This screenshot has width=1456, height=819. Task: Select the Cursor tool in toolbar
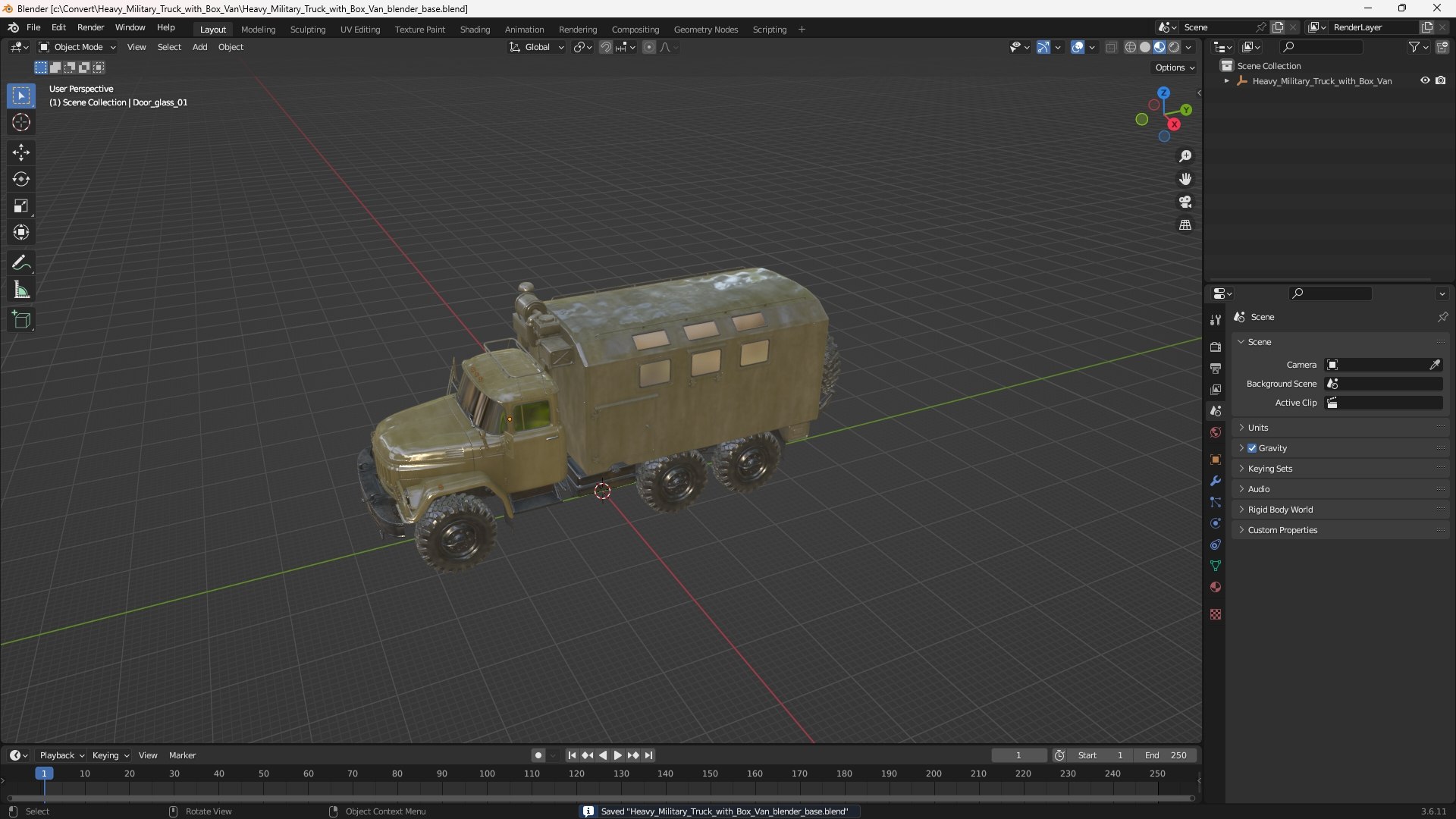[x=21, y=122]
